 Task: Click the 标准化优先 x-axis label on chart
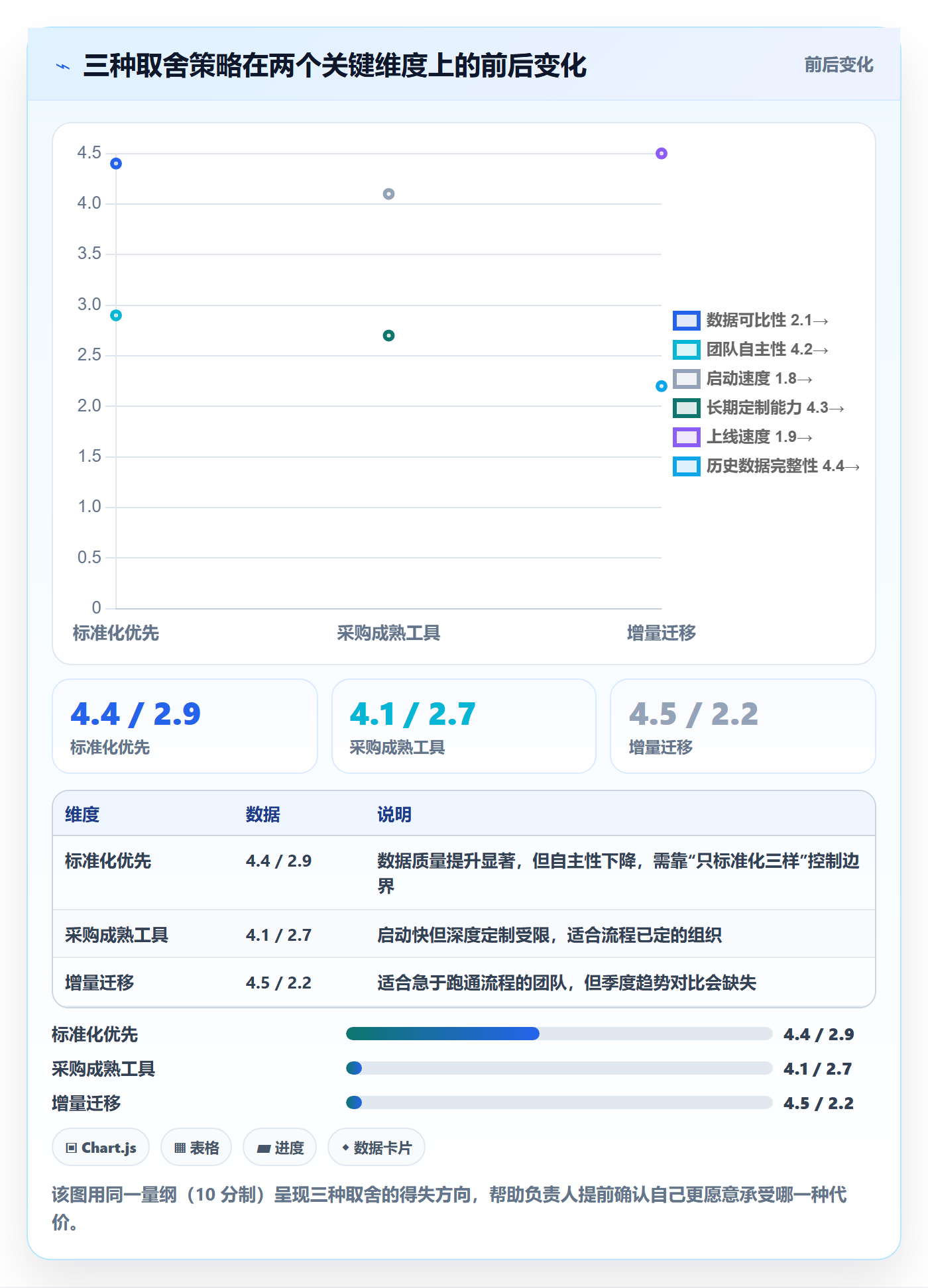116,633
